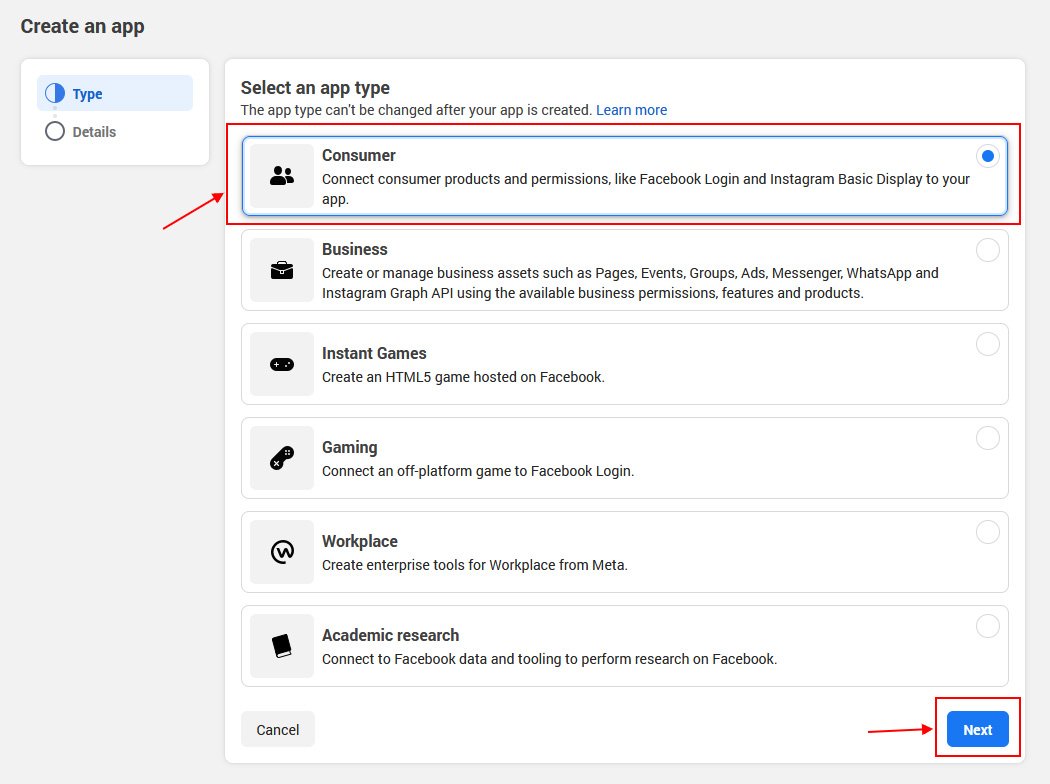Choose the Workplace radio button
This screenshot has width=1050, height=784.
(x=987, y=532)
